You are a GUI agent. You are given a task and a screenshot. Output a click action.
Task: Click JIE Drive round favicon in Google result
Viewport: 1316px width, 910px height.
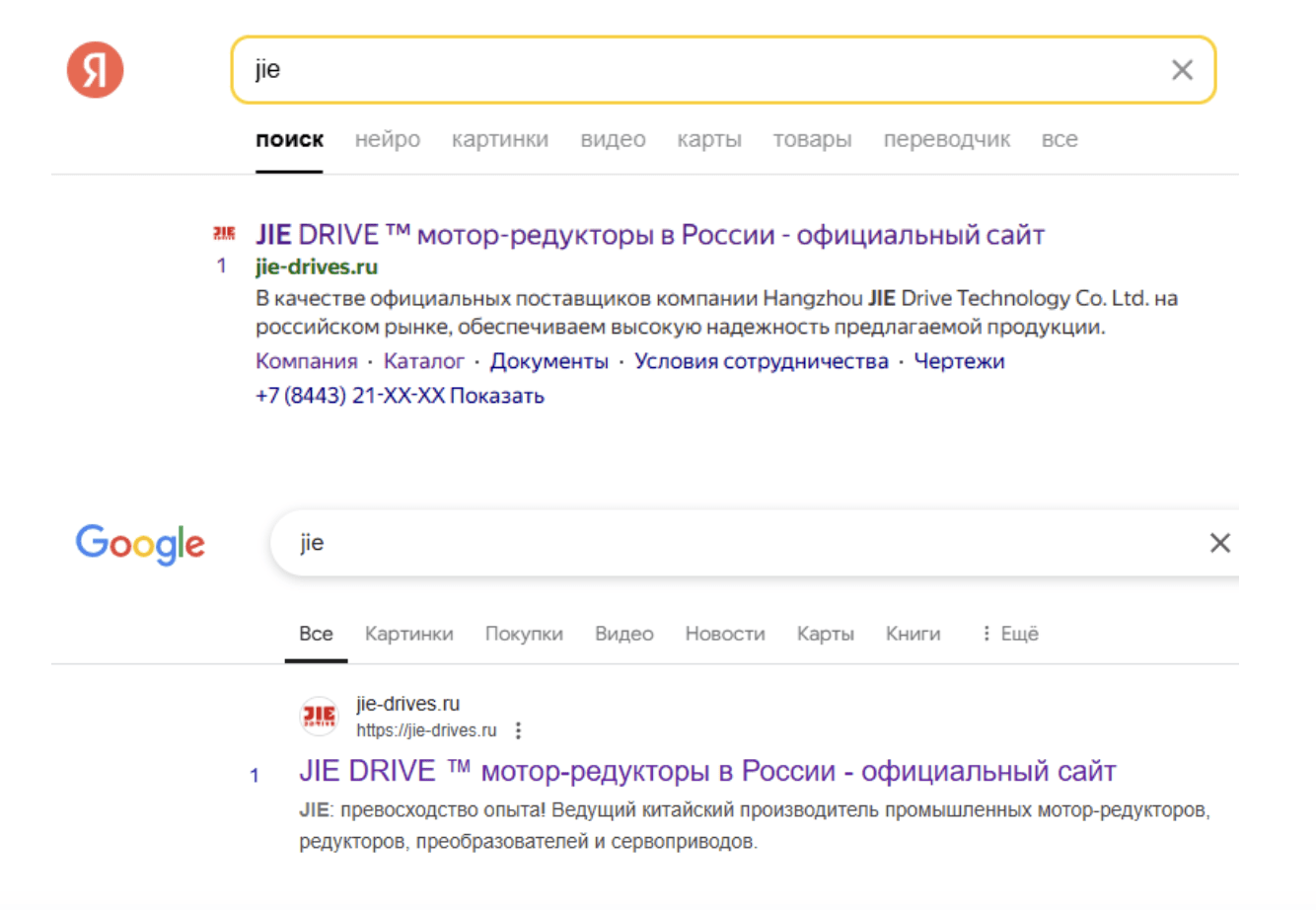319,716
